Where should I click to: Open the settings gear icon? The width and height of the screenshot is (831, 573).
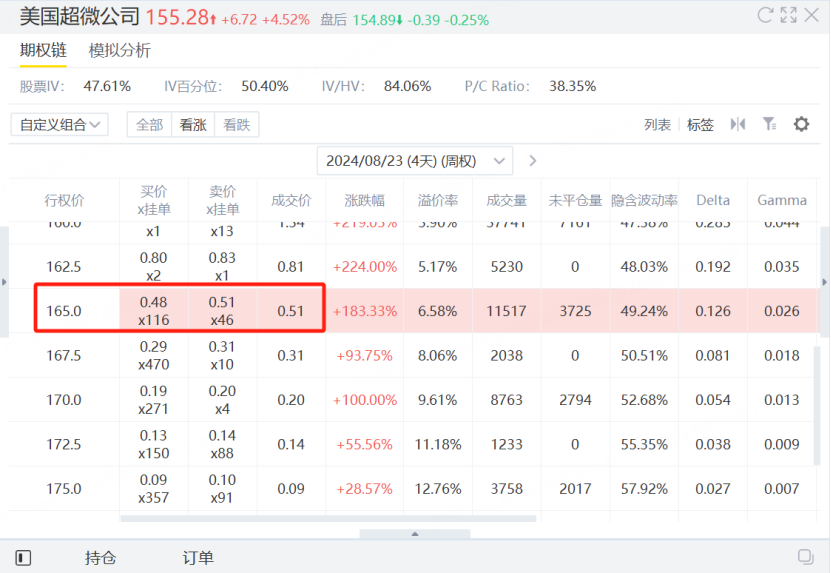[801, 124]
